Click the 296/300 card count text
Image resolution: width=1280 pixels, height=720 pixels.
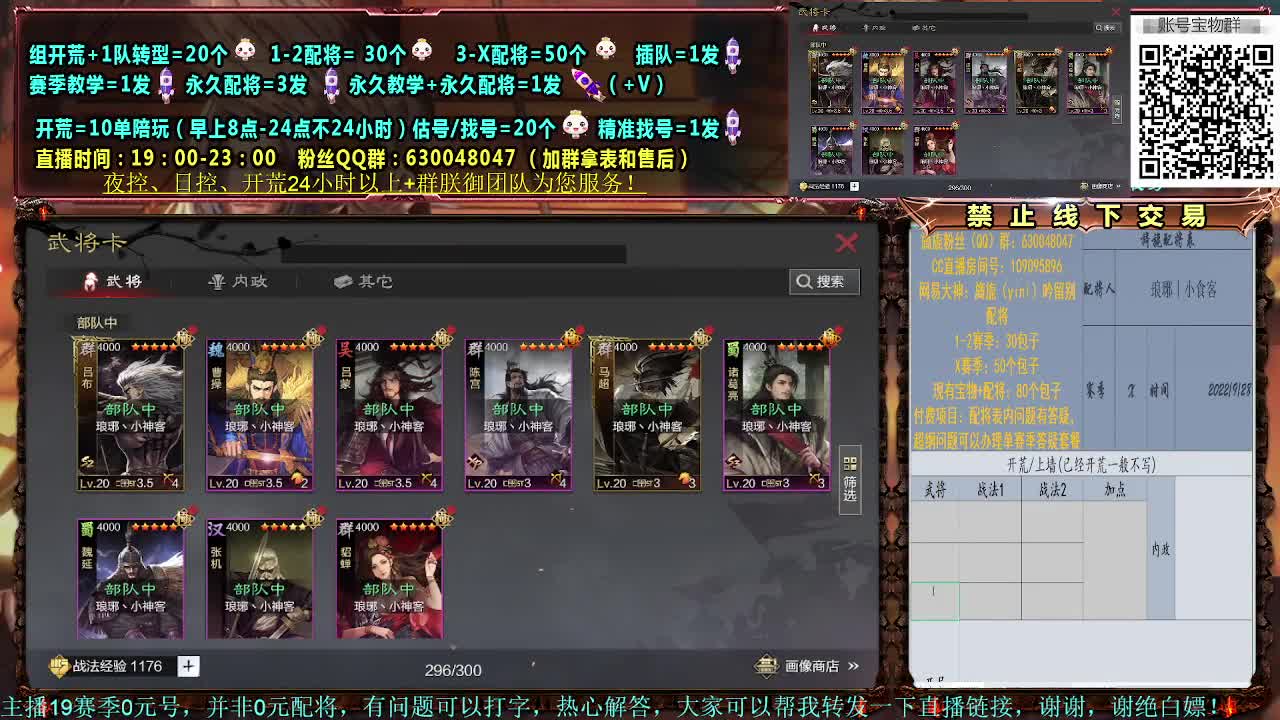point(453,670)
